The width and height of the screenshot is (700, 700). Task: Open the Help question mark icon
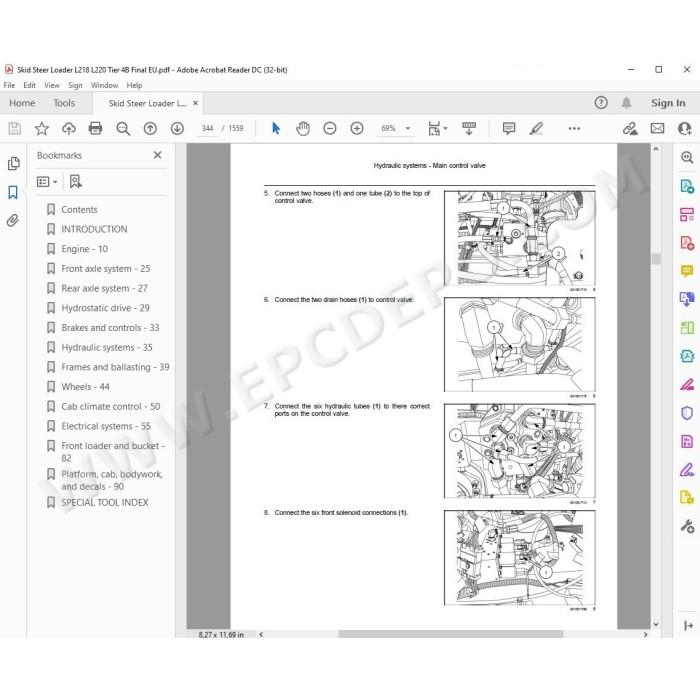[601, 103]
